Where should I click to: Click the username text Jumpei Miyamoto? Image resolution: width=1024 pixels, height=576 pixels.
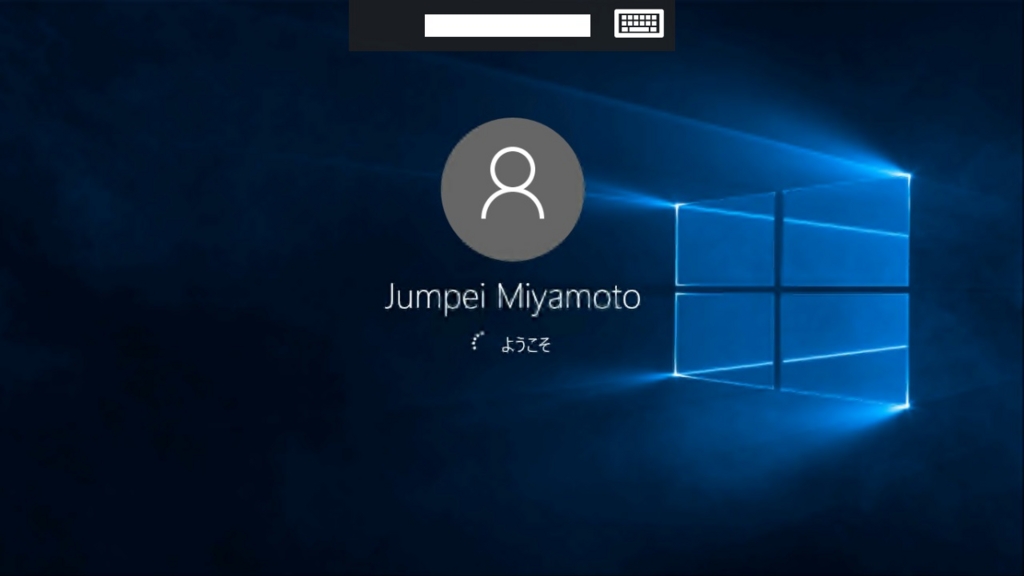pyautogui.click(x=512, y=298)
